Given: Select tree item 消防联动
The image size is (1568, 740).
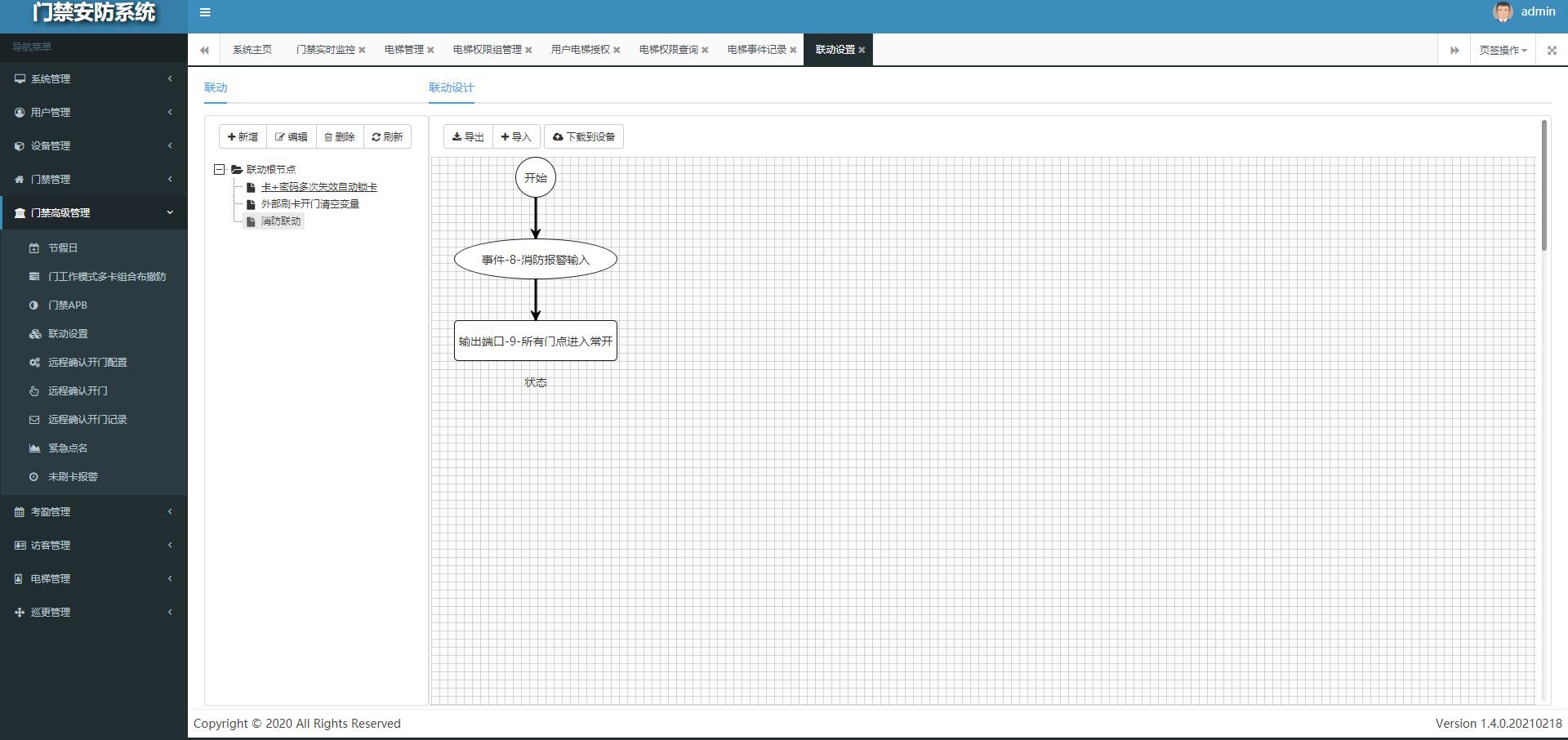Looking at the screenshot, I should pos(281,221).
